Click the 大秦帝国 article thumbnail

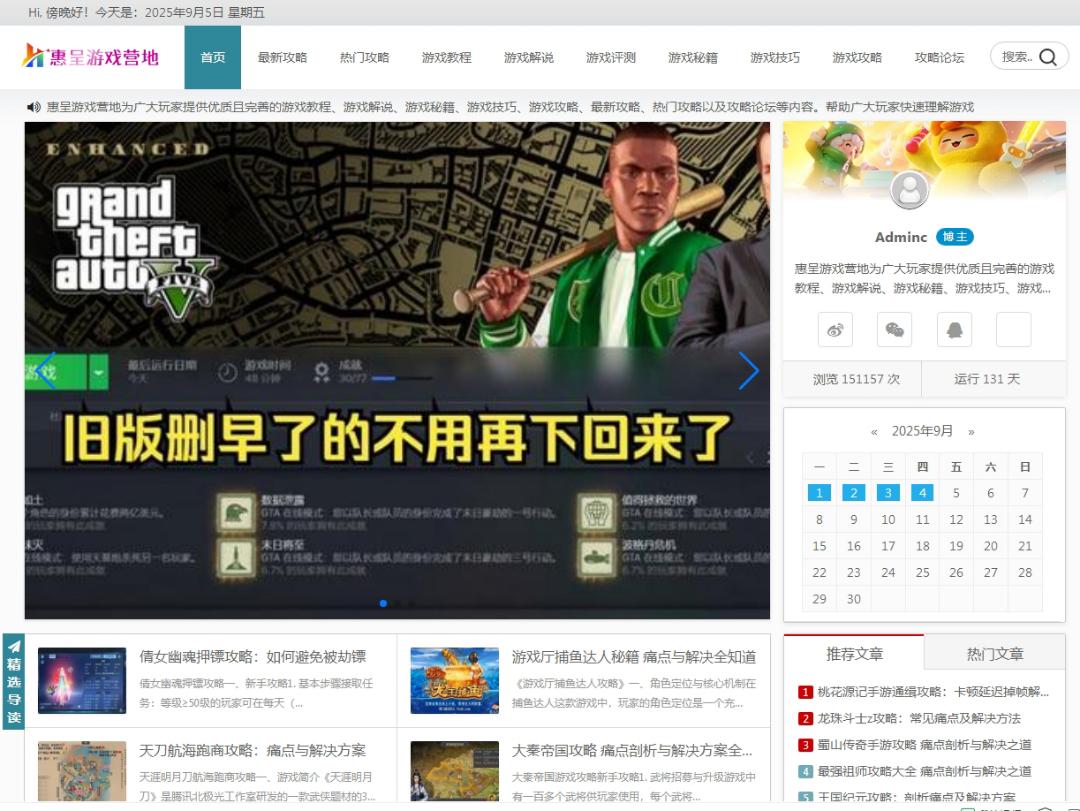pos(455,771)
